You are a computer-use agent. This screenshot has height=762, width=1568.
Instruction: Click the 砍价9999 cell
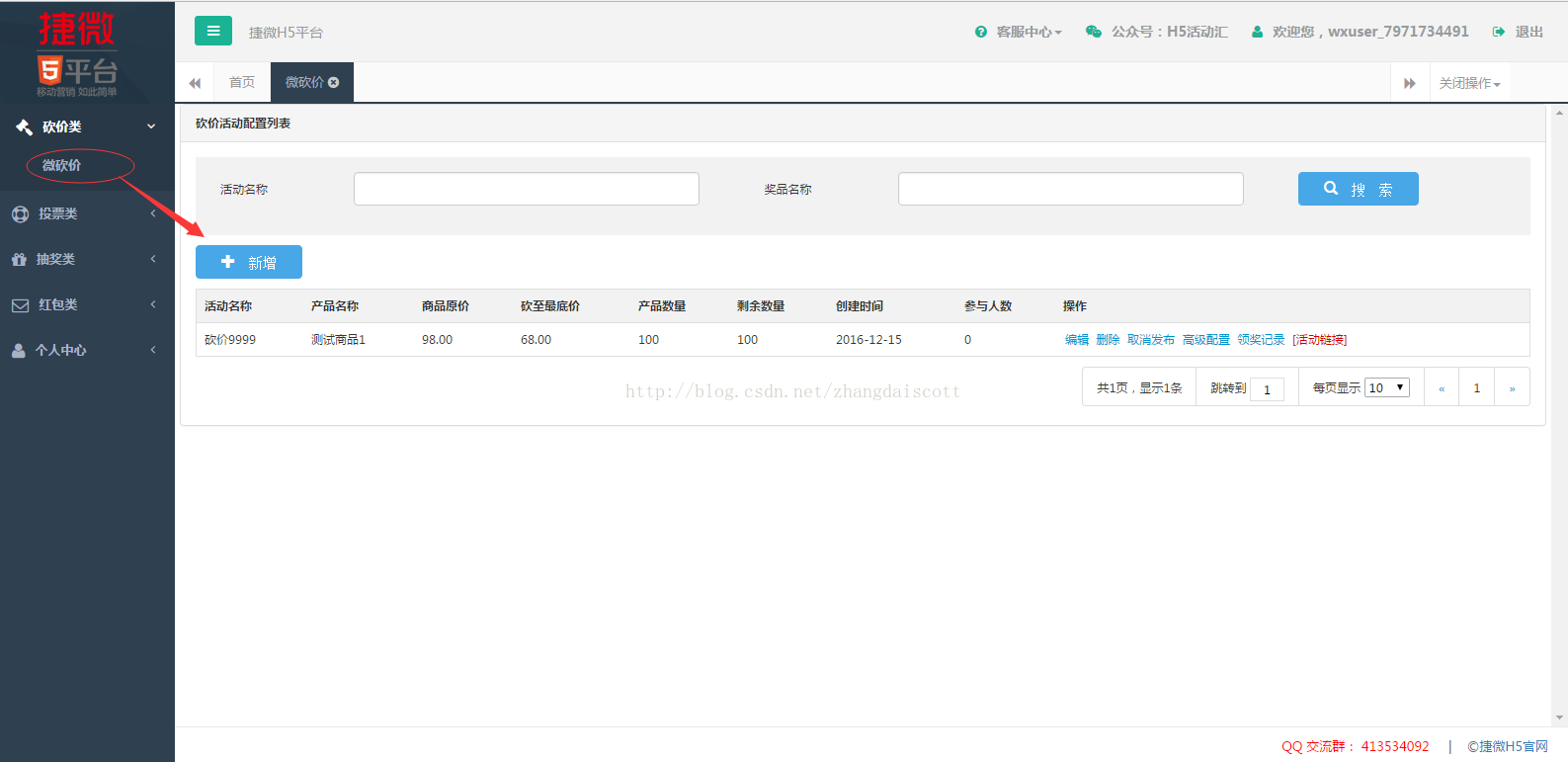pyautogui.click(x=230, y=340)
